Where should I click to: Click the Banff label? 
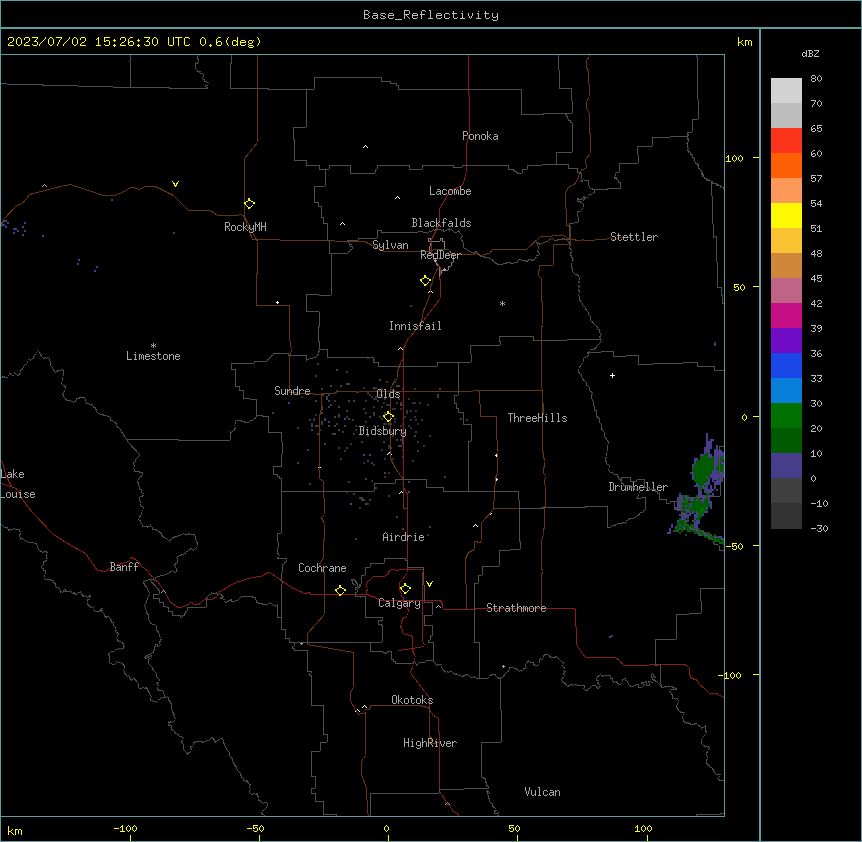click(x=124, y=567)
